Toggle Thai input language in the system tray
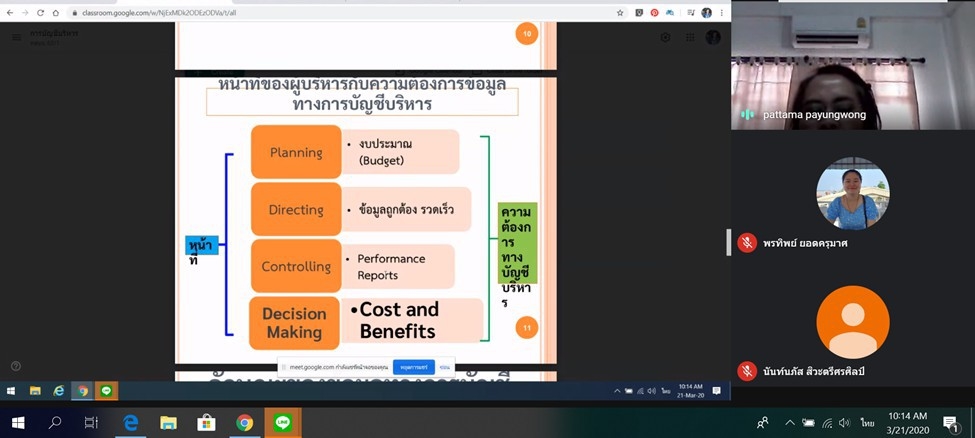This screenshot has width=975, height=438. (867, 423)
